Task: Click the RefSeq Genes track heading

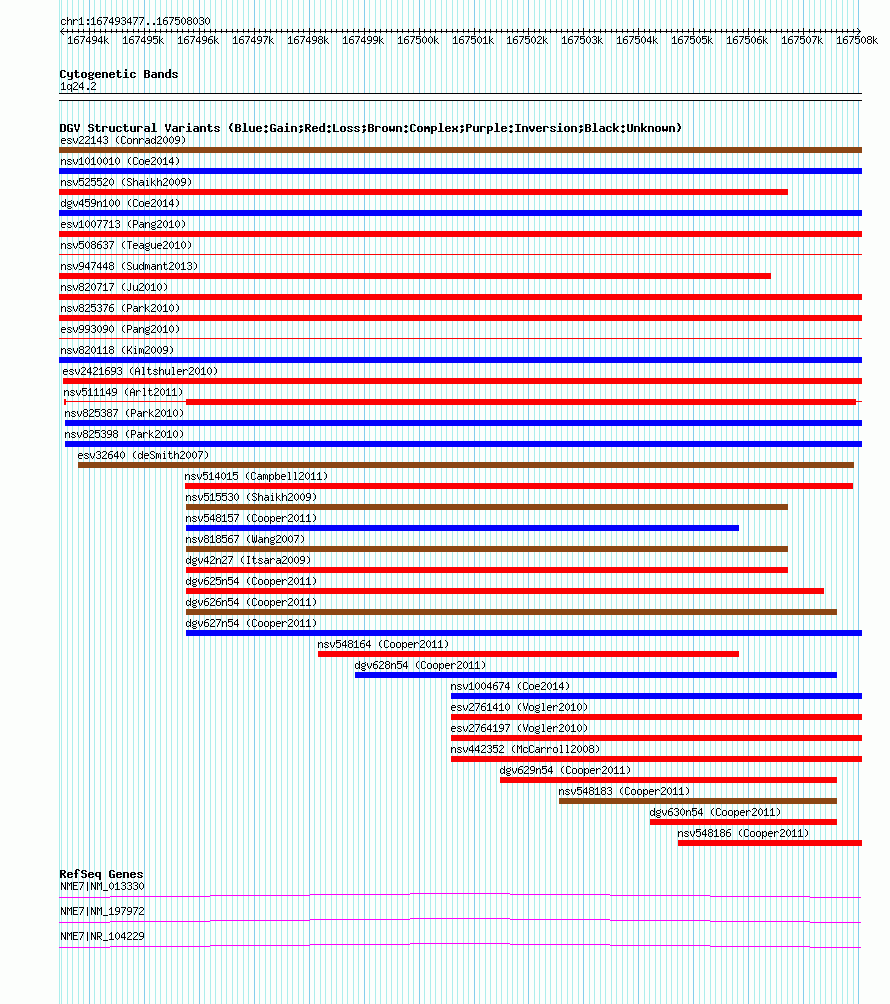Action: (101, 874)
